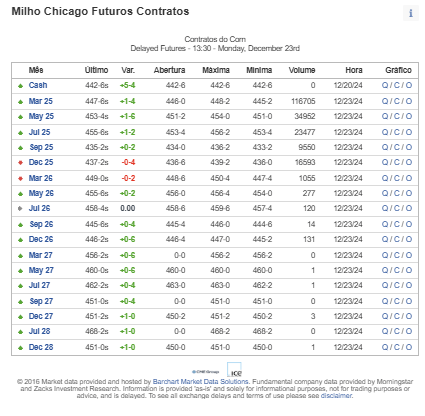This screenshot has width=425, height=416.
Task: Click the red down arrow beside Mar 26
Action: point(21,179)
